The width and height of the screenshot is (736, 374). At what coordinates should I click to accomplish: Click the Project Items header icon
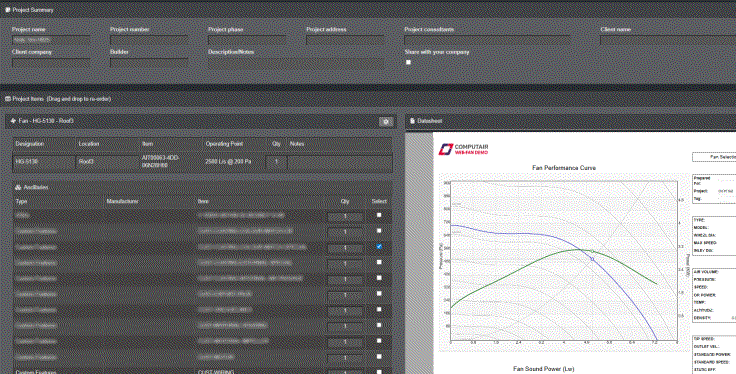point(8,99)
